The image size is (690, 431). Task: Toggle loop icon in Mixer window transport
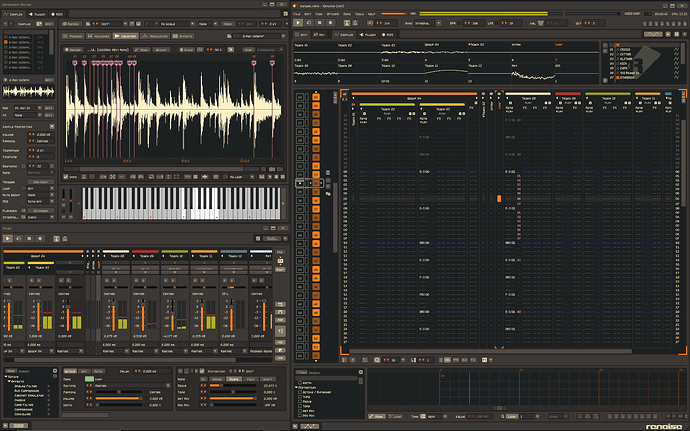click(x=18, y=238)
